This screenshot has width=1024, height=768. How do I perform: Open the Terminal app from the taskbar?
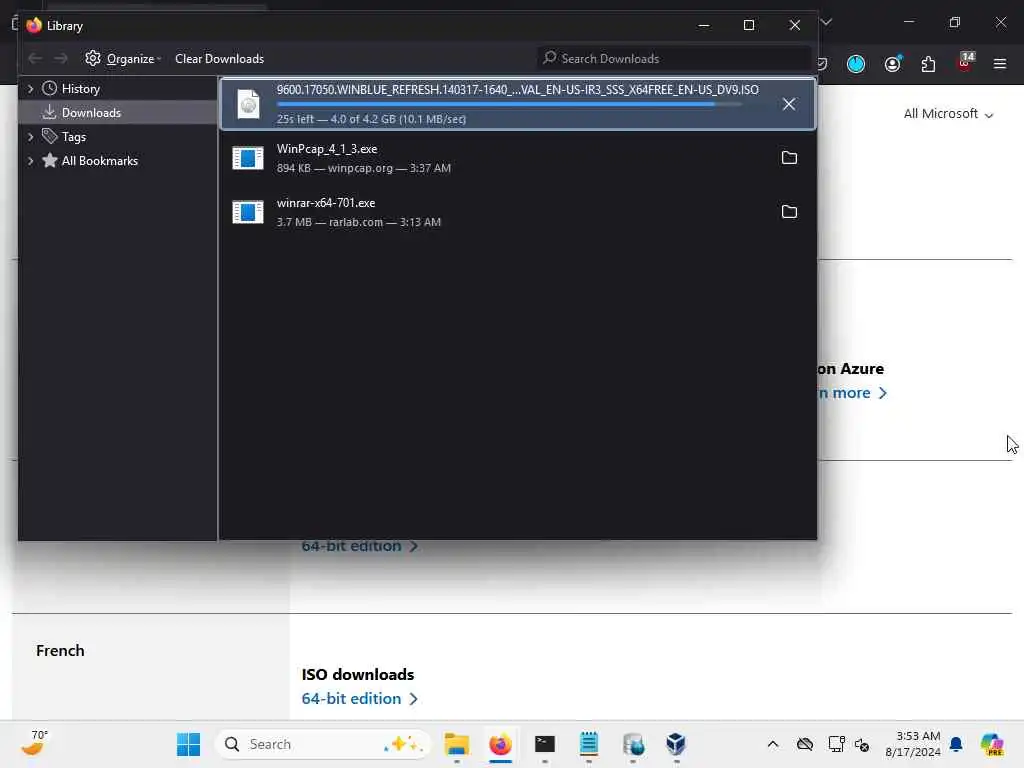pos(545,744)
